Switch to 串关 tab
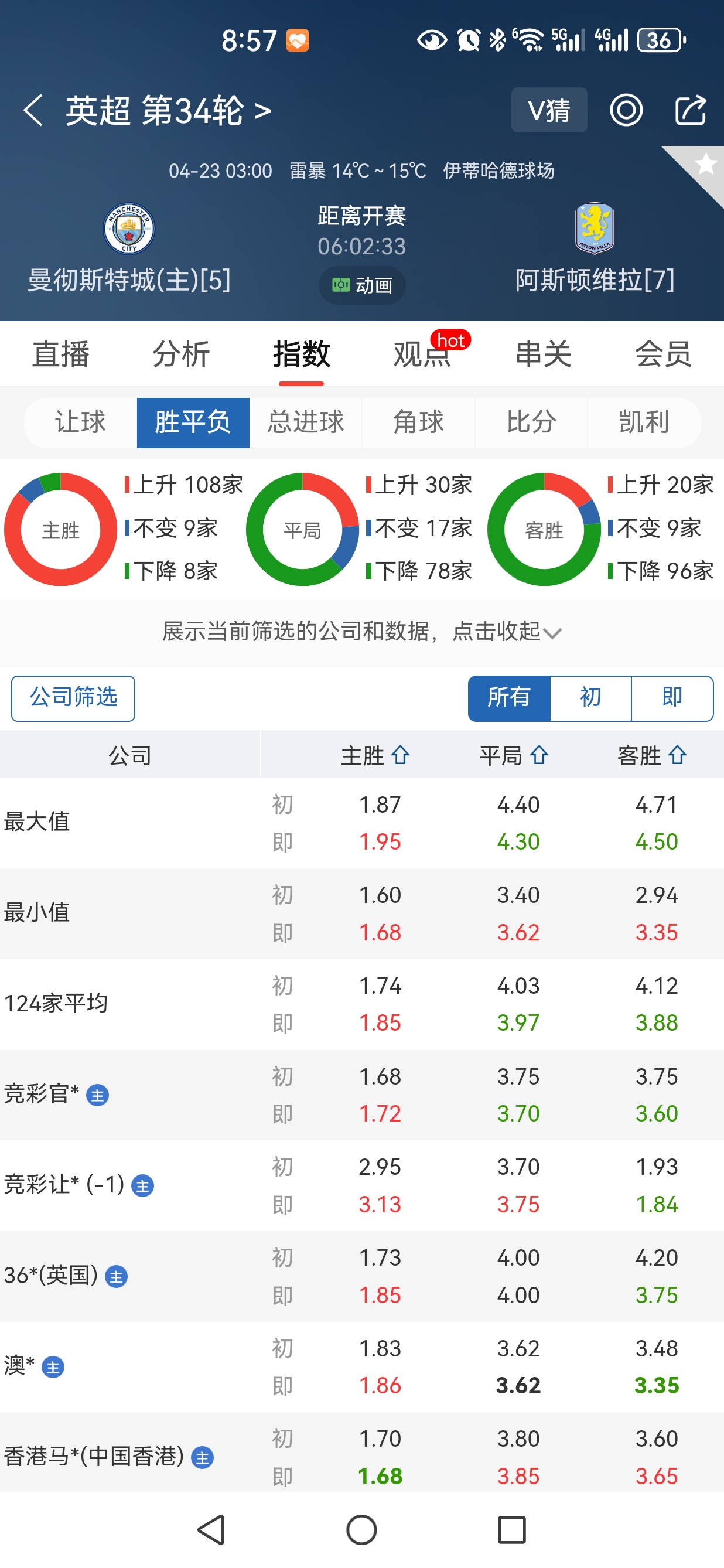The image size is (724, 1568). click(x=544, y=354)
